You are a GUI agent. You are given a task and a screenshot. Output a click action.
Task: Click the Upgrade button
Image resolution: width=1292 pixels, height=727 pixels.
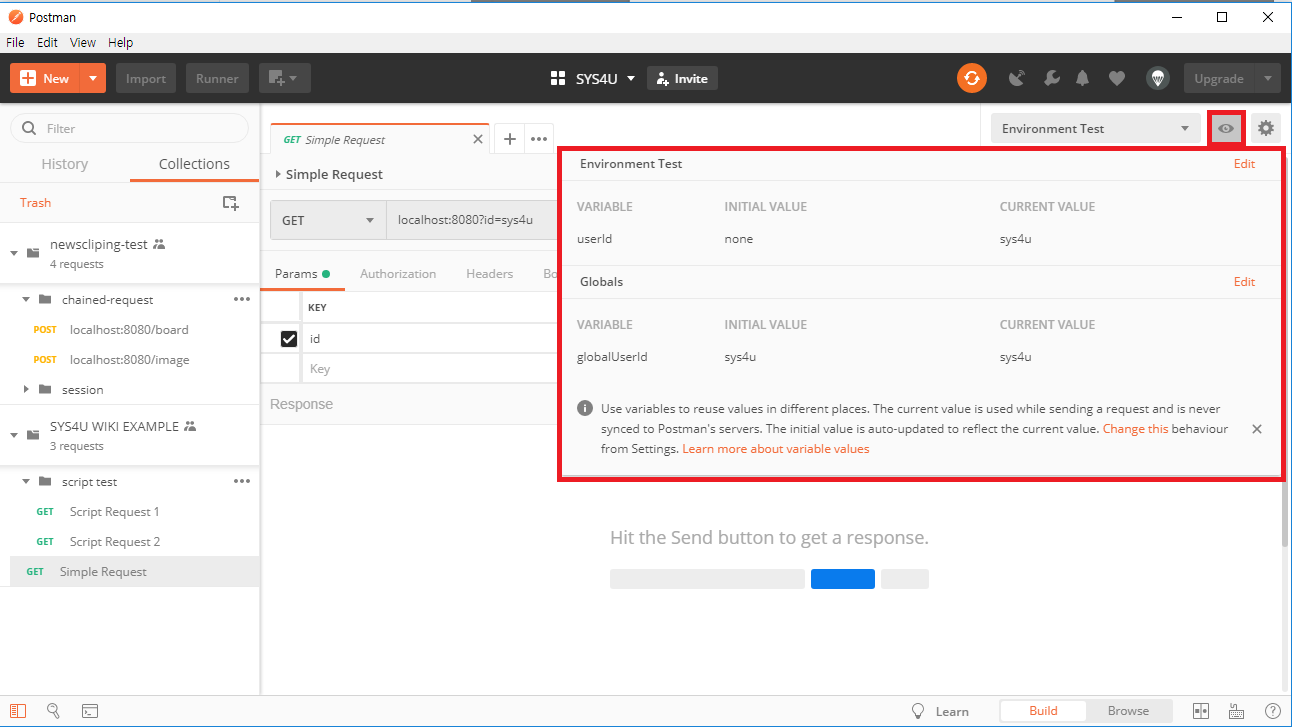1219,78
